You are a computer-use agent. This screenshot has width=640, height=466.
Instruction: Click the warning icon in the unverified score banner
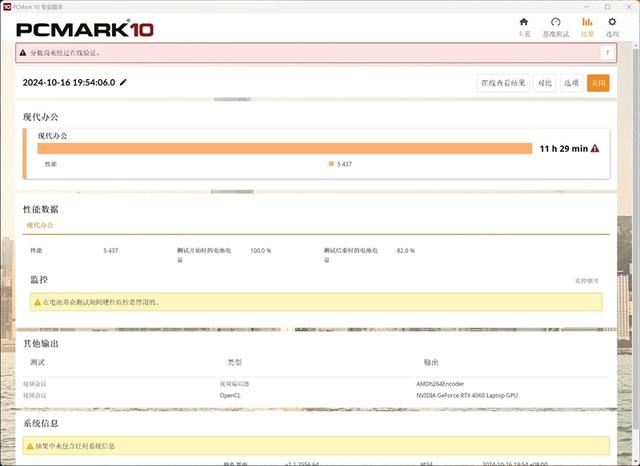coord(23,53)
